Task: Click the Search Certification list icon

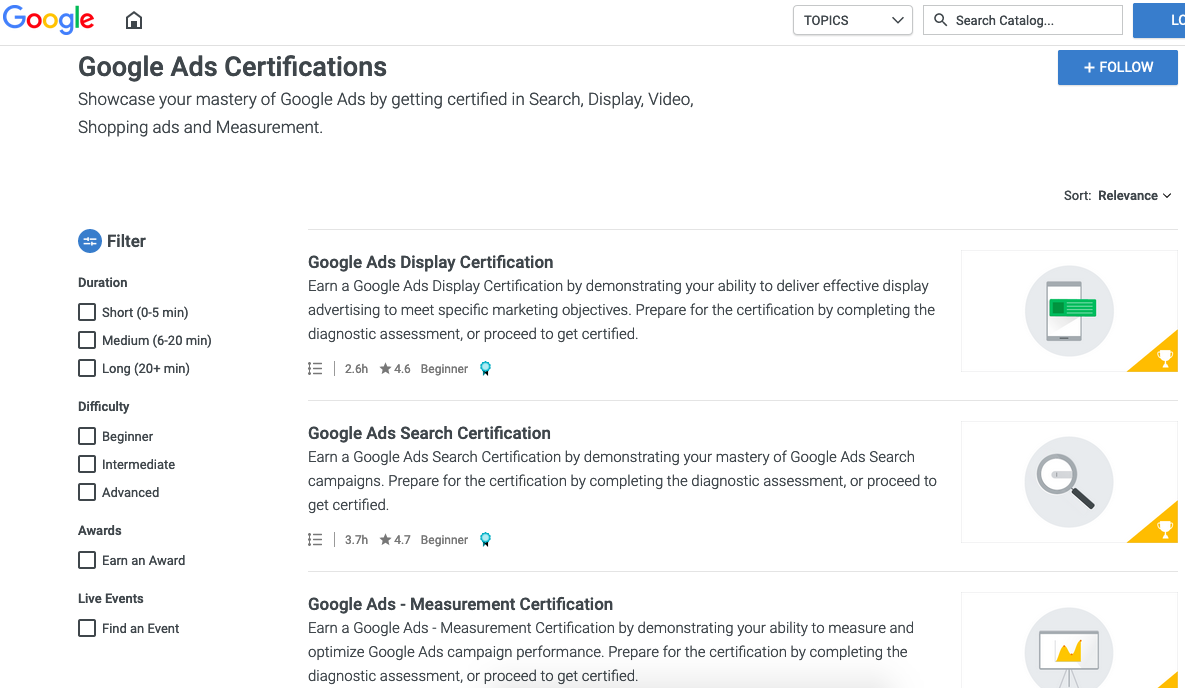Action: [x=315, y=539]
